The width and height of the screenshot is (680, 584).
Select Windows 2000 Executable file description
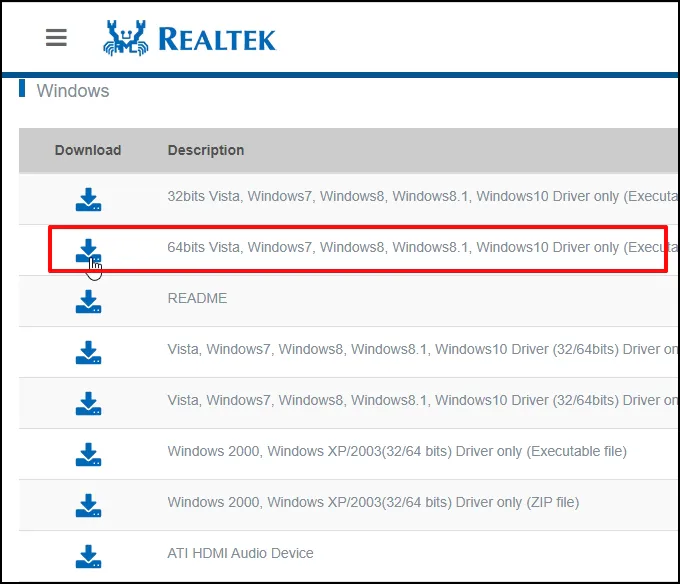397,451
